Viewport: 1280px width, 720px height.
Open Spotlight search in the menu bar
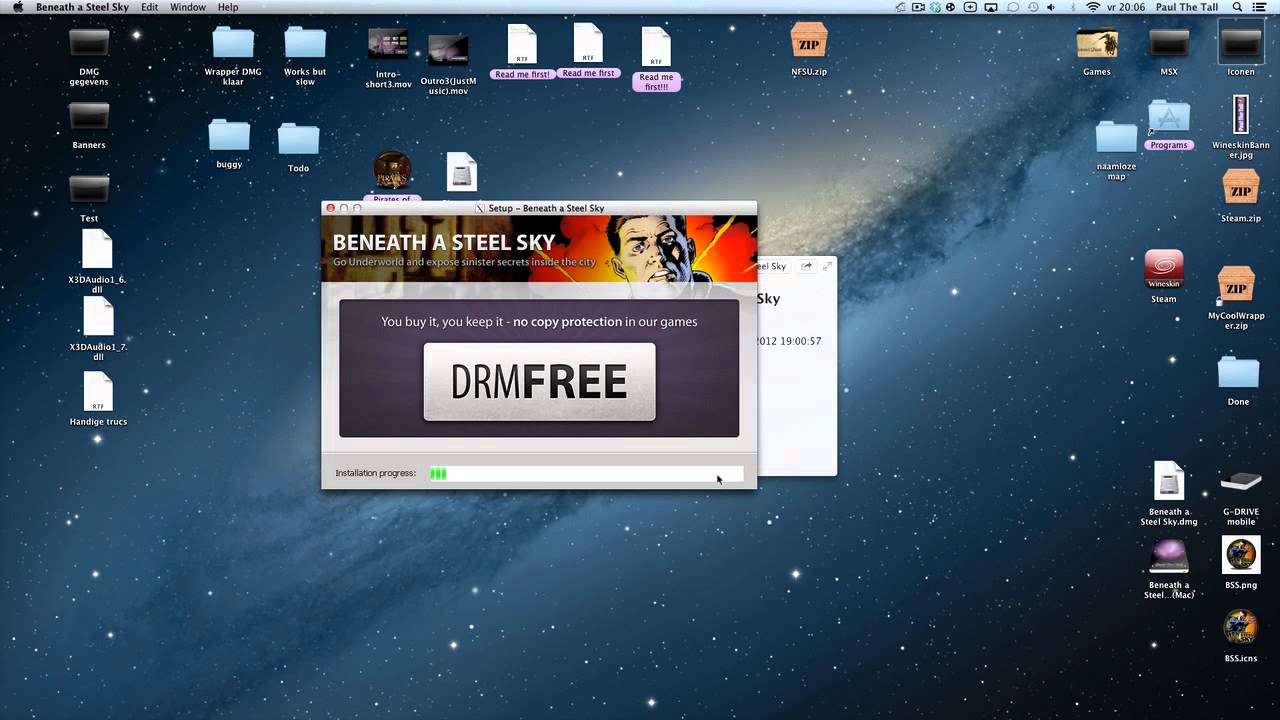pos(1237,7)
